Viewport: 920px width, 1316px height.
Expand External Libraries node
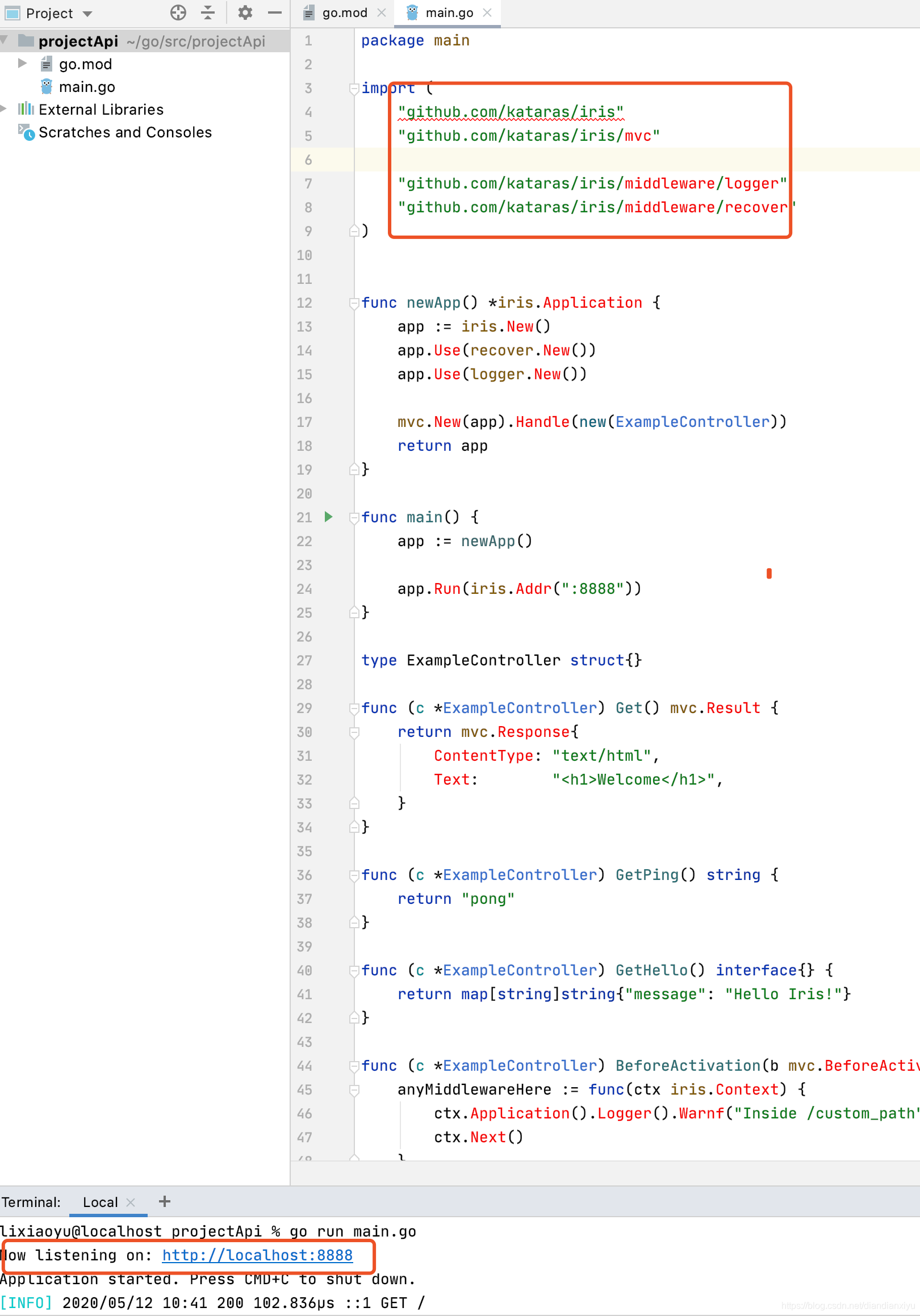(x=3, y=109)
